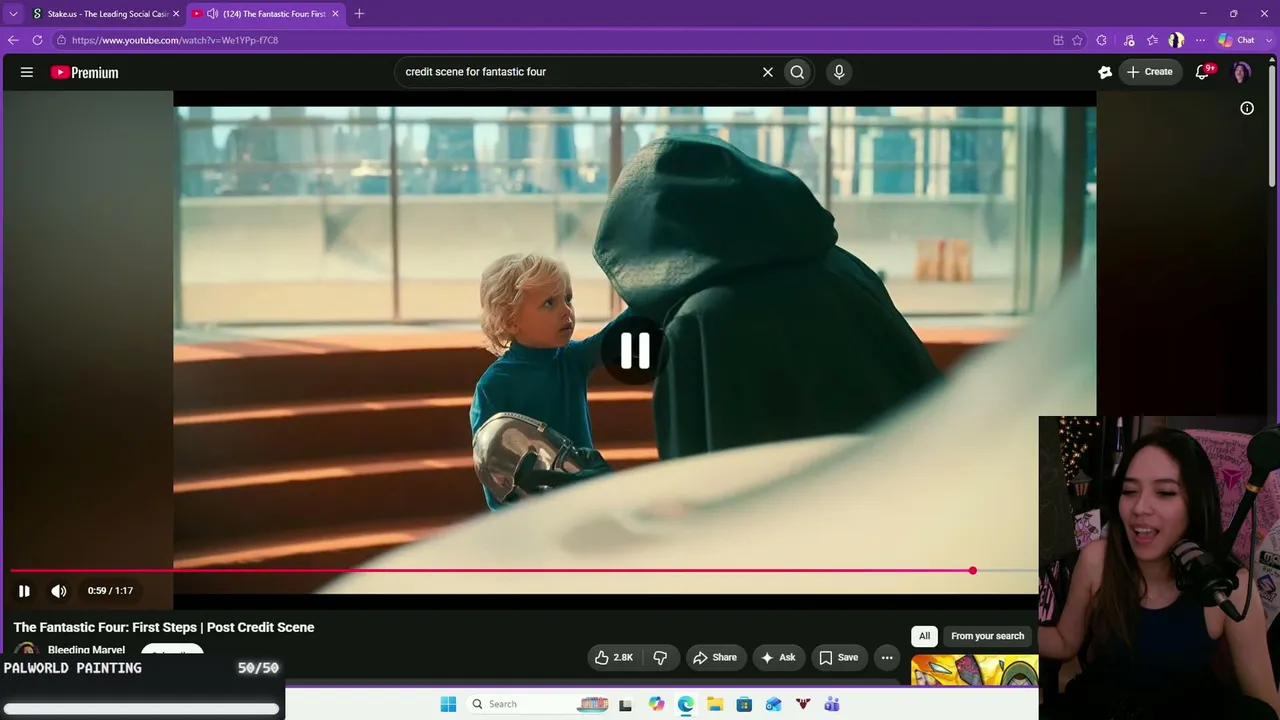Open more actions ellipsis under video
The width and height of the screenshot is (1280, 720).
(887, 657)
